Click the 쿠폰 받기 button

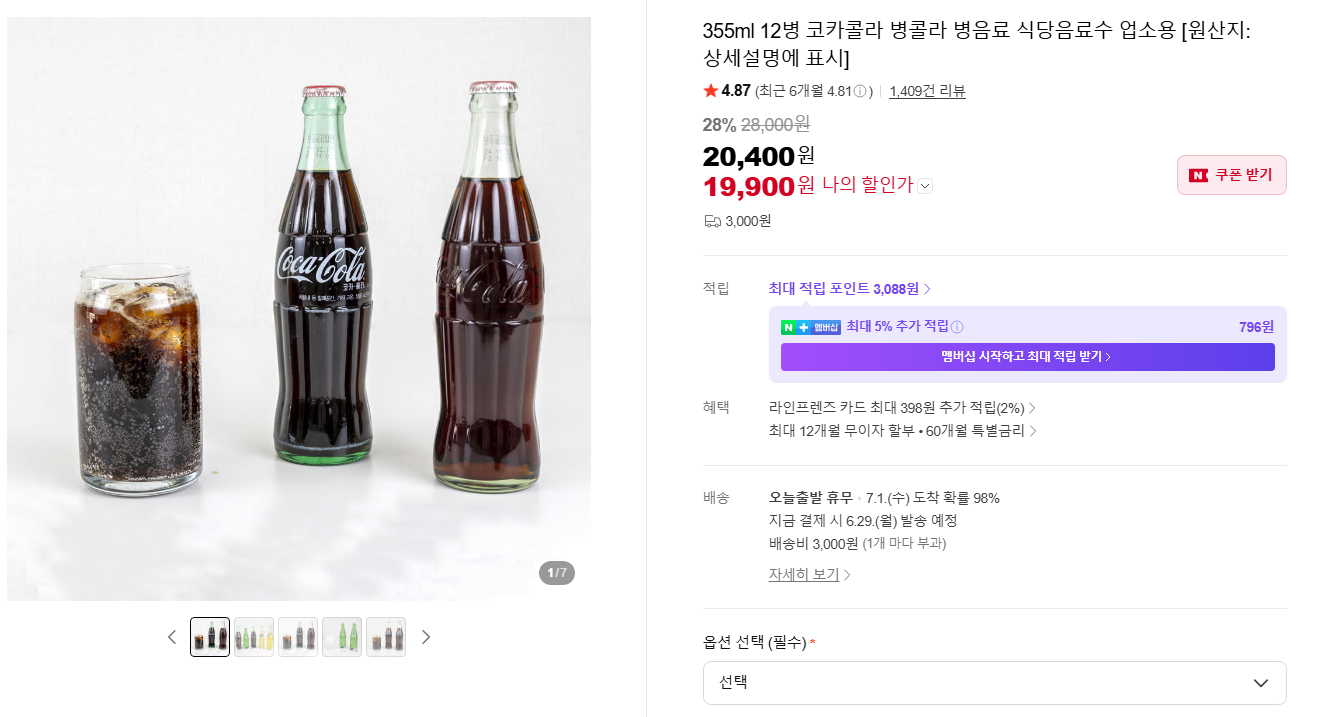click(x=1232, y=175)
